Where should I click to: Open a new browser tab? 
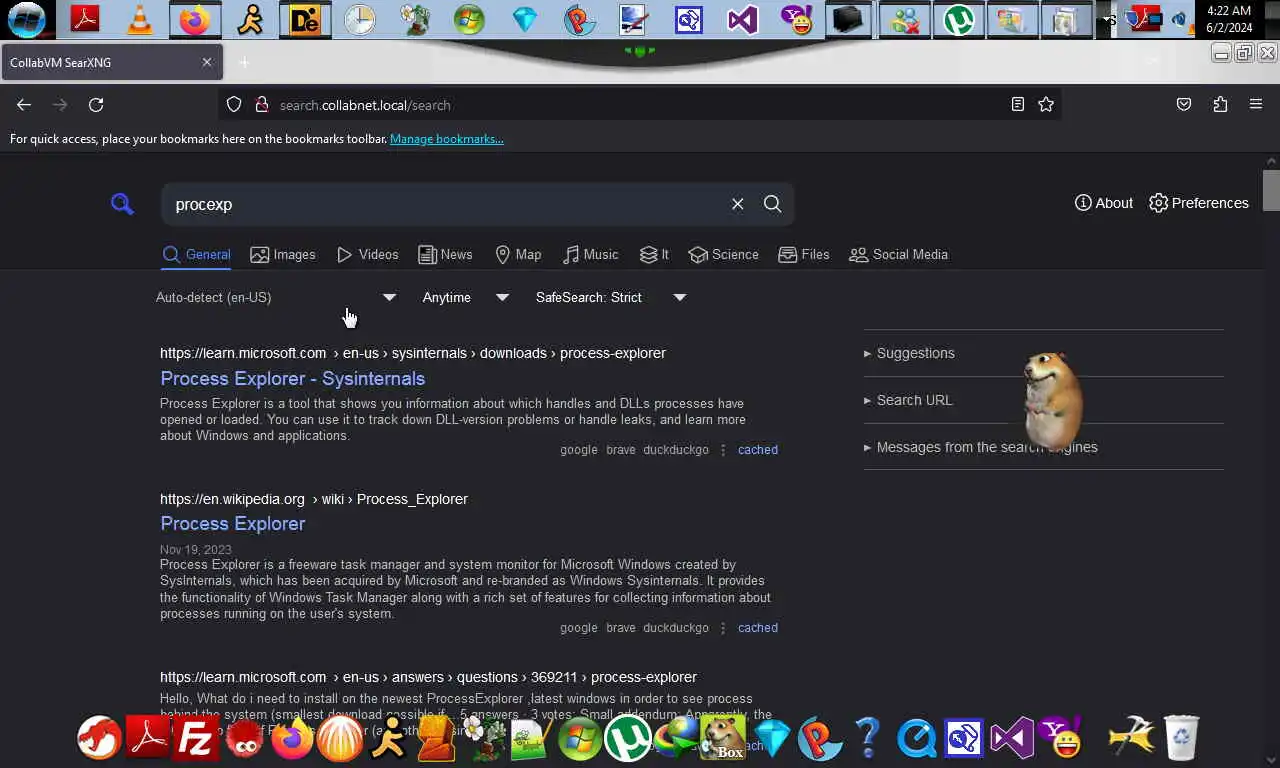tap(244, 62)
